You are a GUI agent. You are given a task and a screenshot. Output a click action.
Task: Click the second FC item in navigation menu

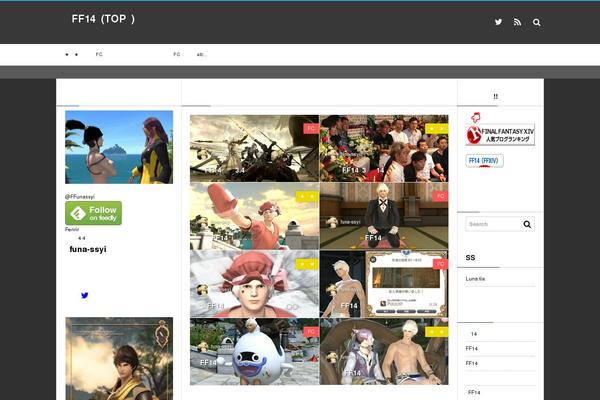pos(176,54)
